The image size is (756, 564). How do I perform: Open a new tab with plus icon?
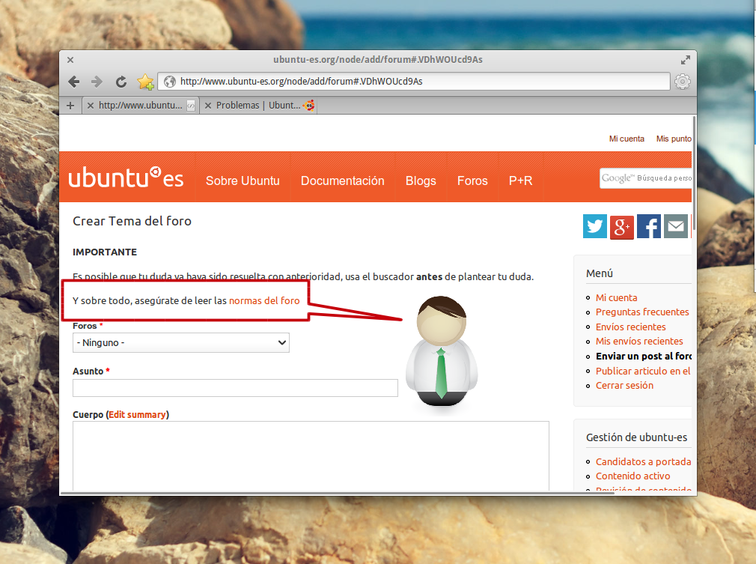pos(70,105)
